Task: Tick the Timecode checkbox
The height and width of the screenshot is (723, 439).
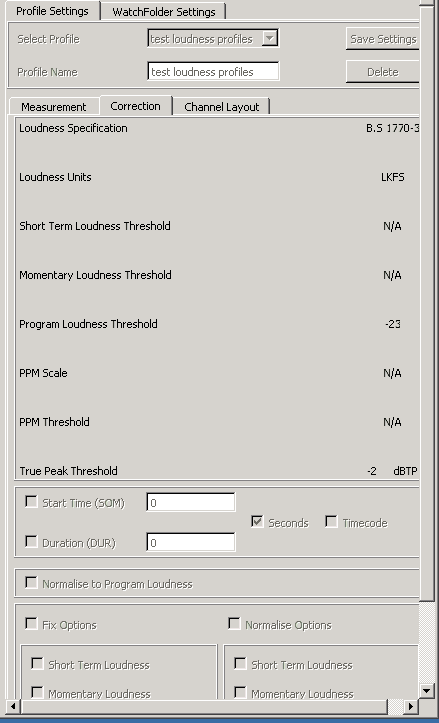Action: (331, 522)
